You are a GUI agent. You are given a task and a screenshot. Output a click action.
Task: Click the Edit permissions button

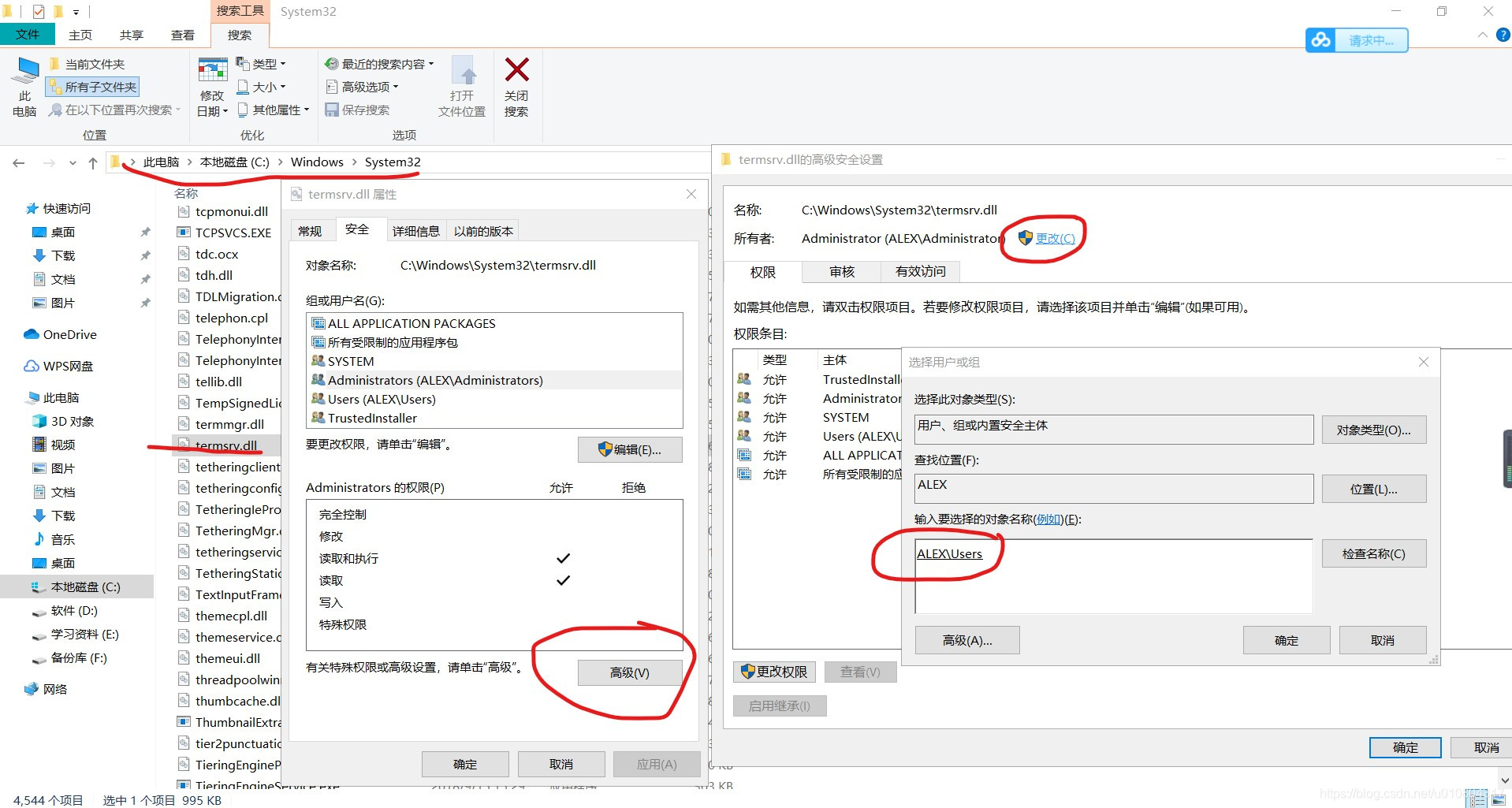pyautogui.click(x=630, y=449)
